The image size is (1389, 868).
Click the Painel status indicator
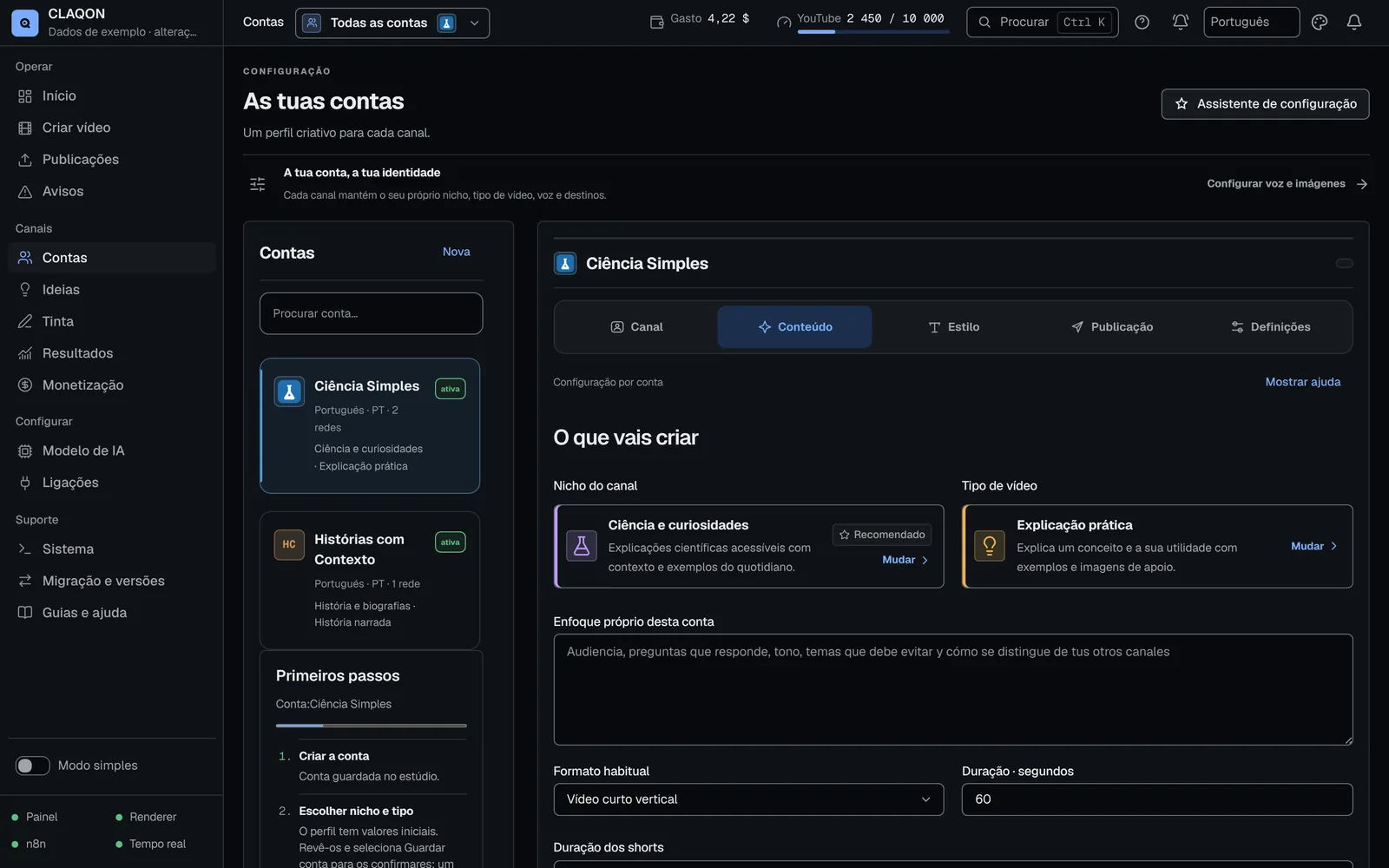pos(35,817)
